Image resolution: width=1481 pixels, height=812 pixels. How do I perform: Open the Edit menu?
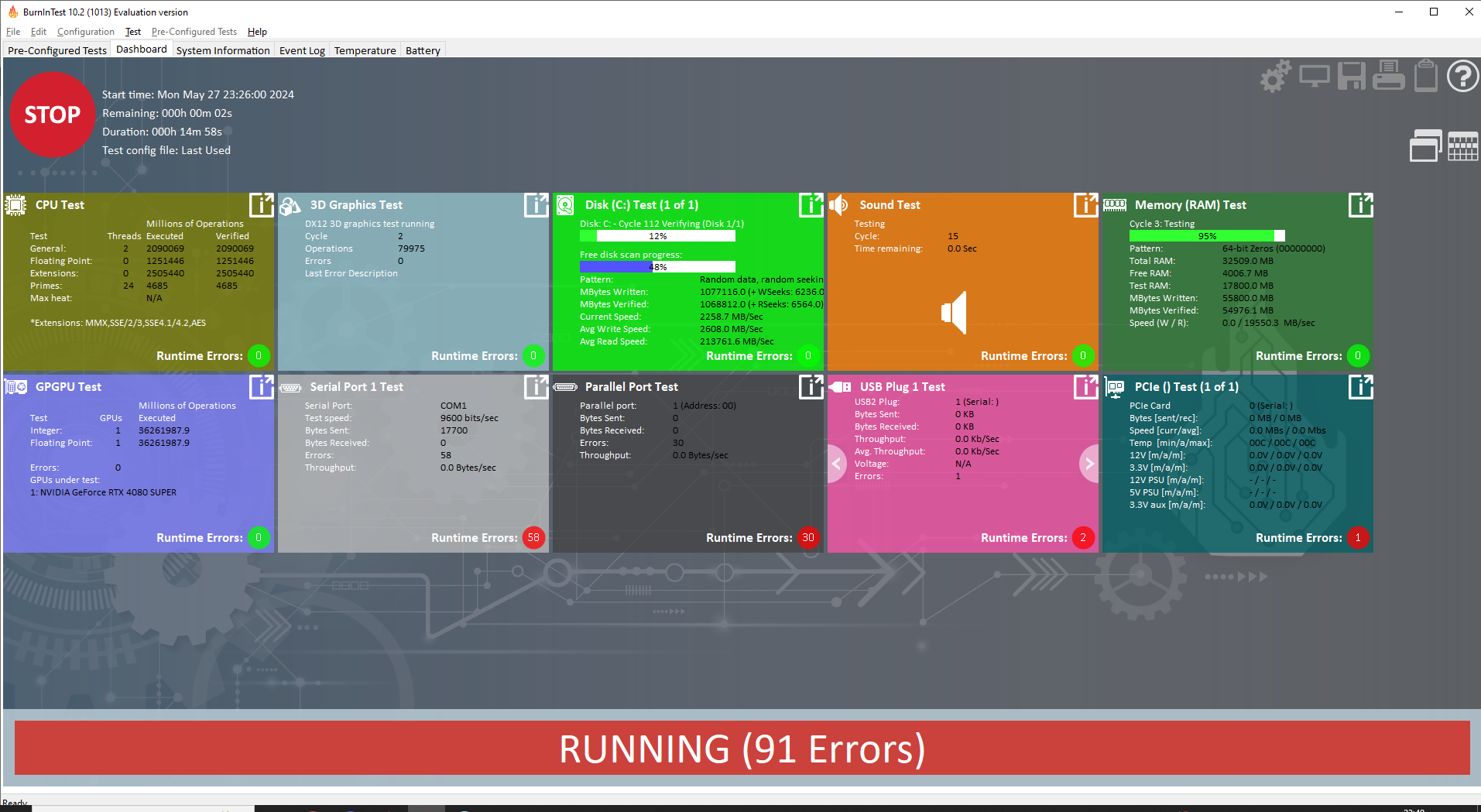(x=39, y=32)
